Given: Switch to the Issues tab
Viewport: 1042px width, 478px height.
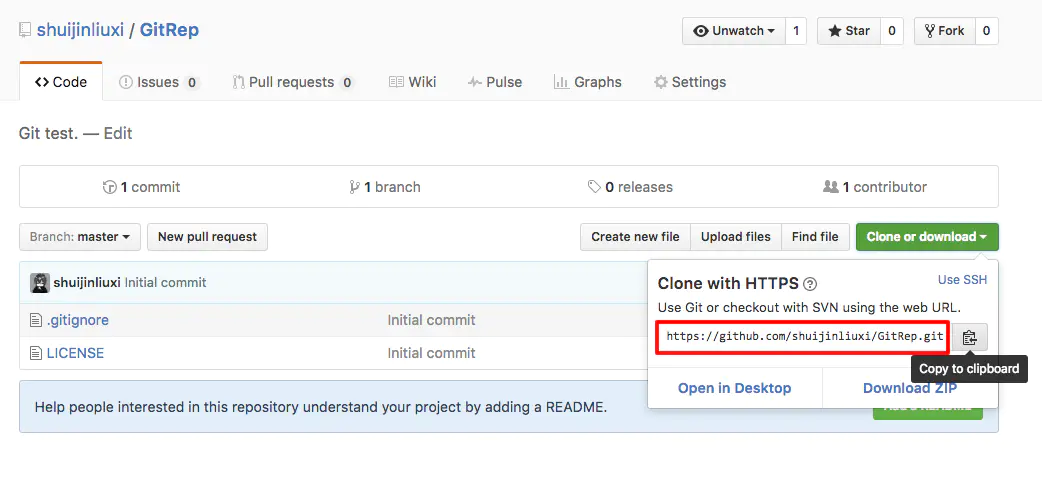Looking at the screenshot, I should point(158,82).
